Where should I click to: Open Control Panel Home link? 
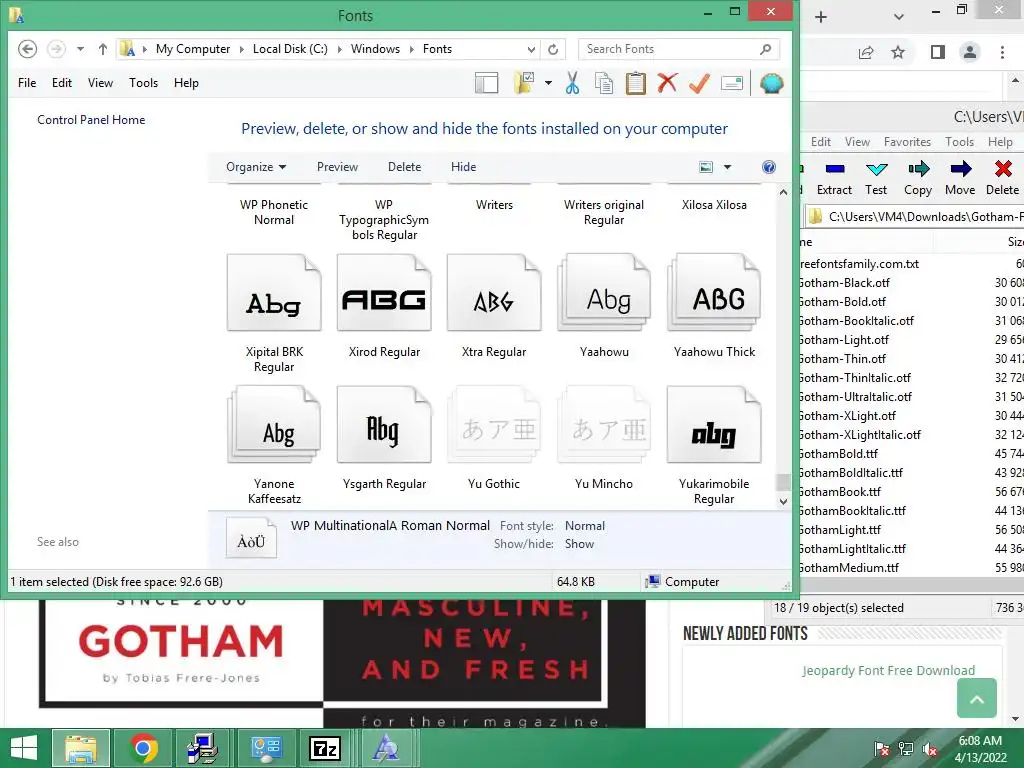tap(91, 120)
